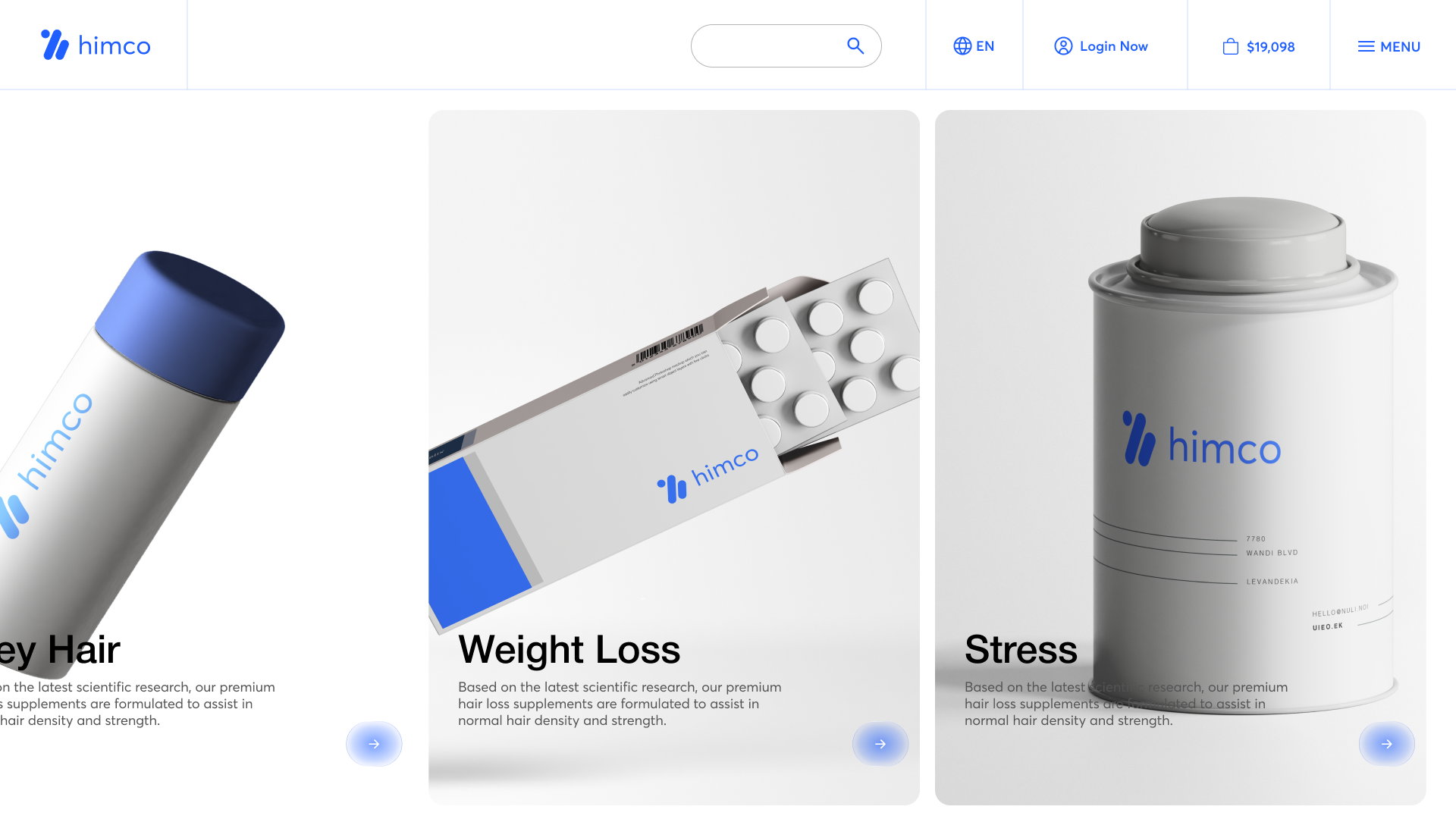Click the search magnifier icon

855,45
